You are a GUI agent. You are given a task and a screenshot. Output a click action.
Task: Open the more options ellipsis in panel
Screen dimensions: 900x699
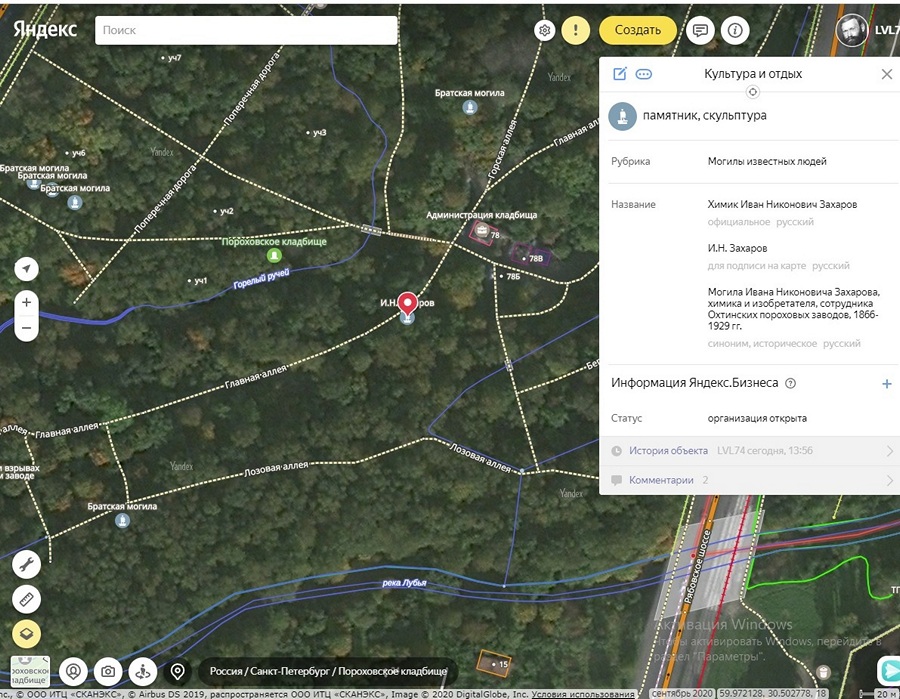pos(644,74)
